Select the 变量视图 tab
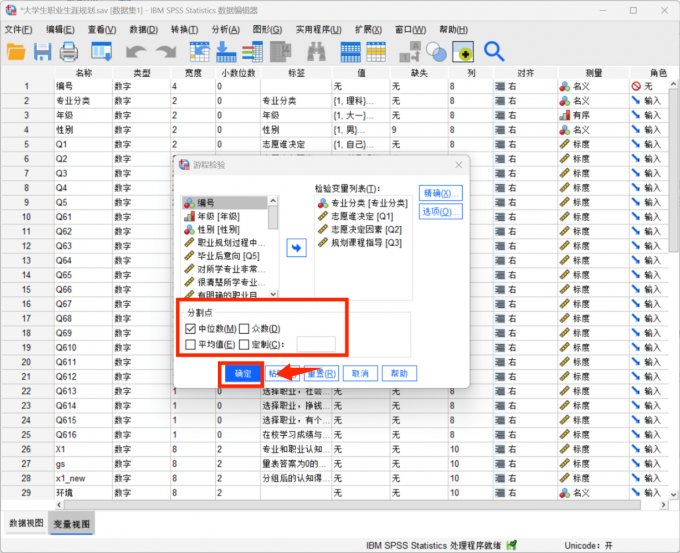 tap(72, 524)
